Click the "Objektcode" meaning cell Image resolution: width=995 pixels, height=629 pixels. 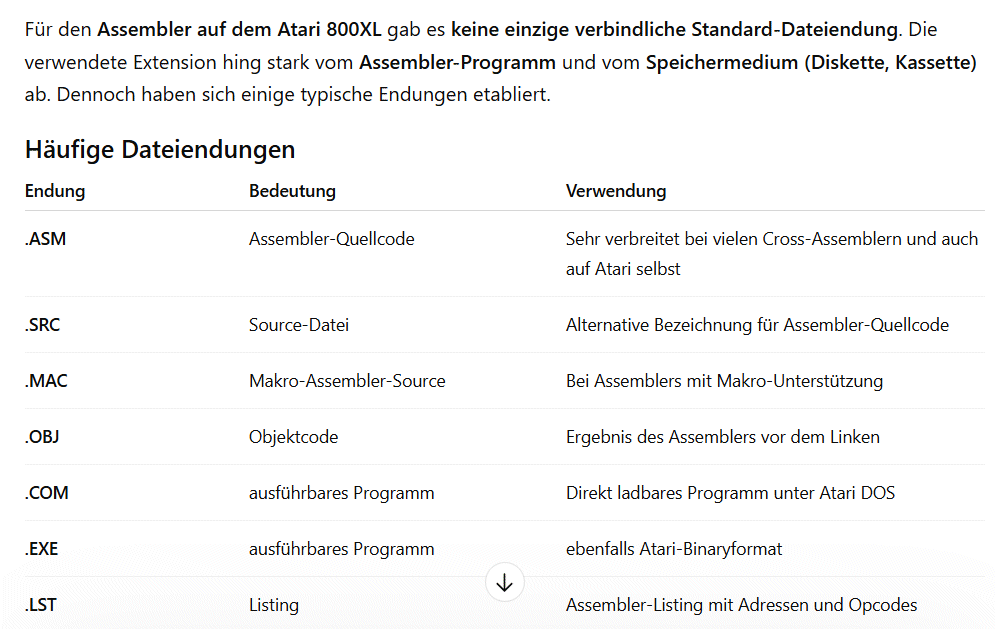tap(293, 437)
